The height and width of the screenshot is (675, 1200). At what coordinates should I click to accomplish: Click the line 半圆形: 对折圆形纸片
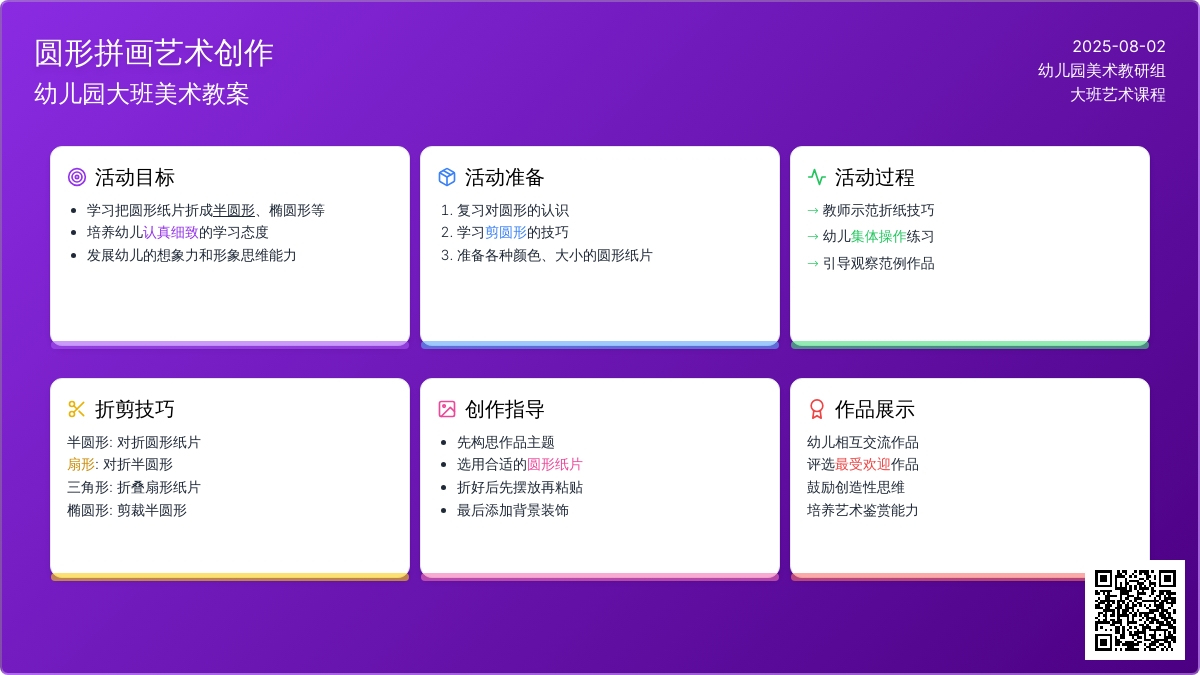click(x=134, y=442)
